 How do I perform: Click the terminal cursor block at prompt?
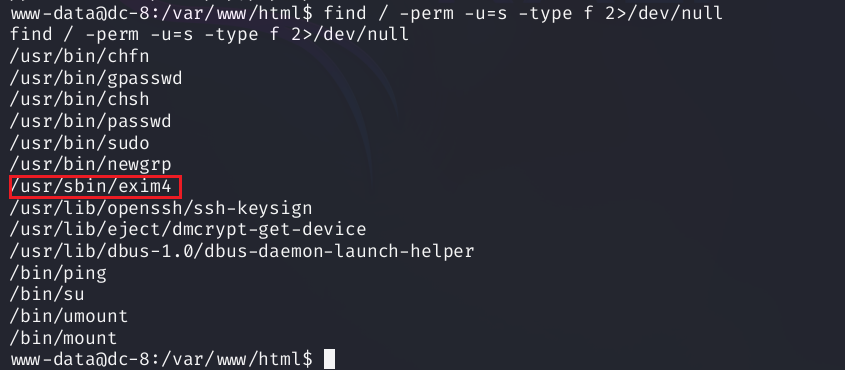pyautogui.click(x=329, y=359)
